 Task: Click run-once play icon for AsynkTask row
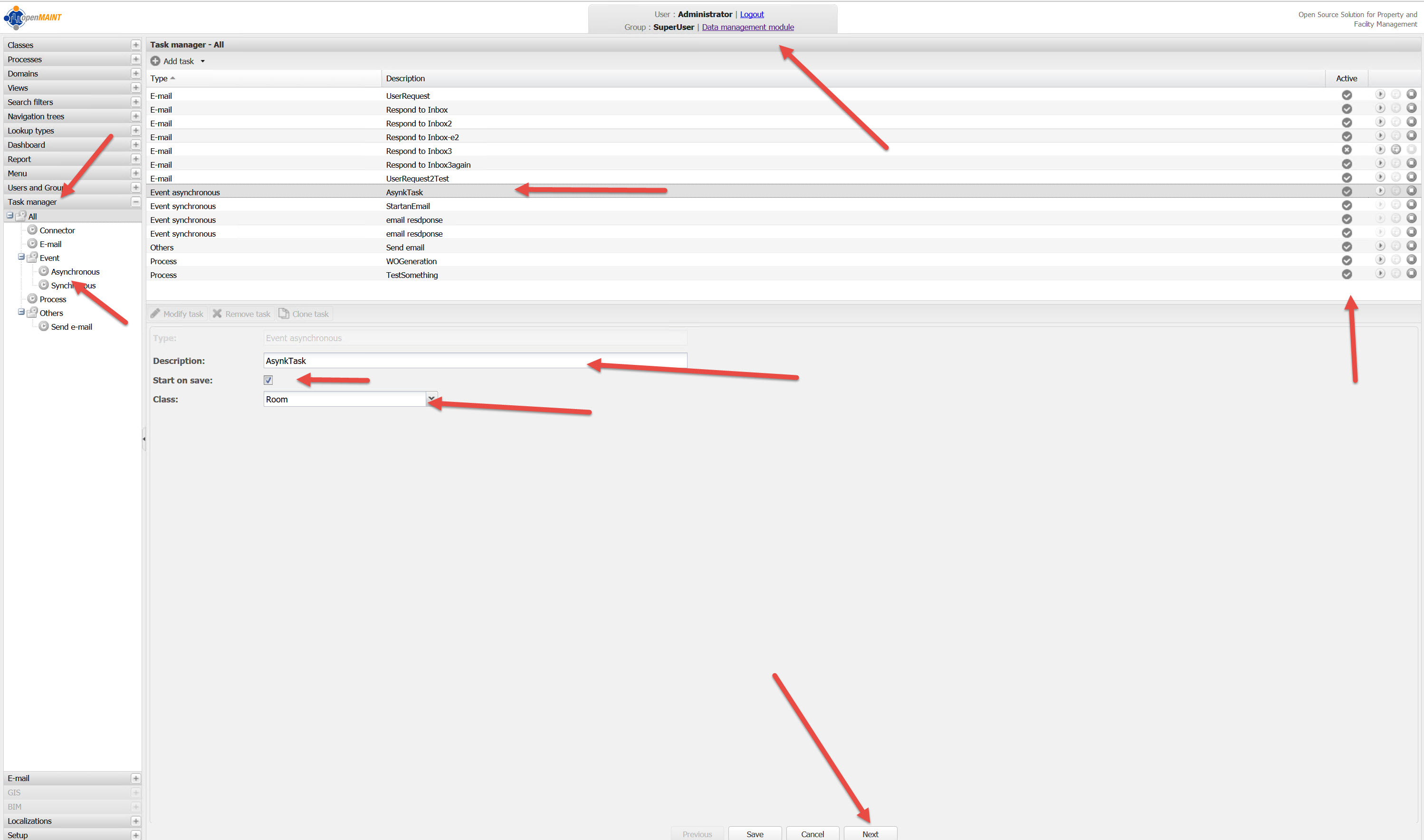pyautogui.click(x=1380, y=191)
